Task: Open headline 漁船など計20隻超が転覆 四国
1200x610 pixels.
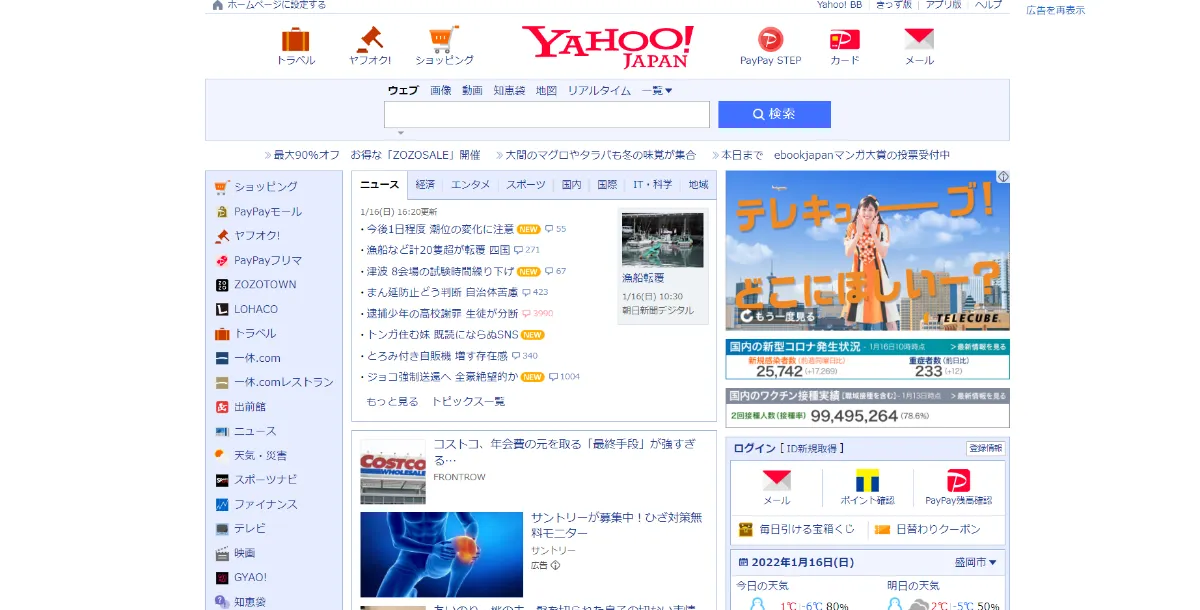Action: pos(439,250)
